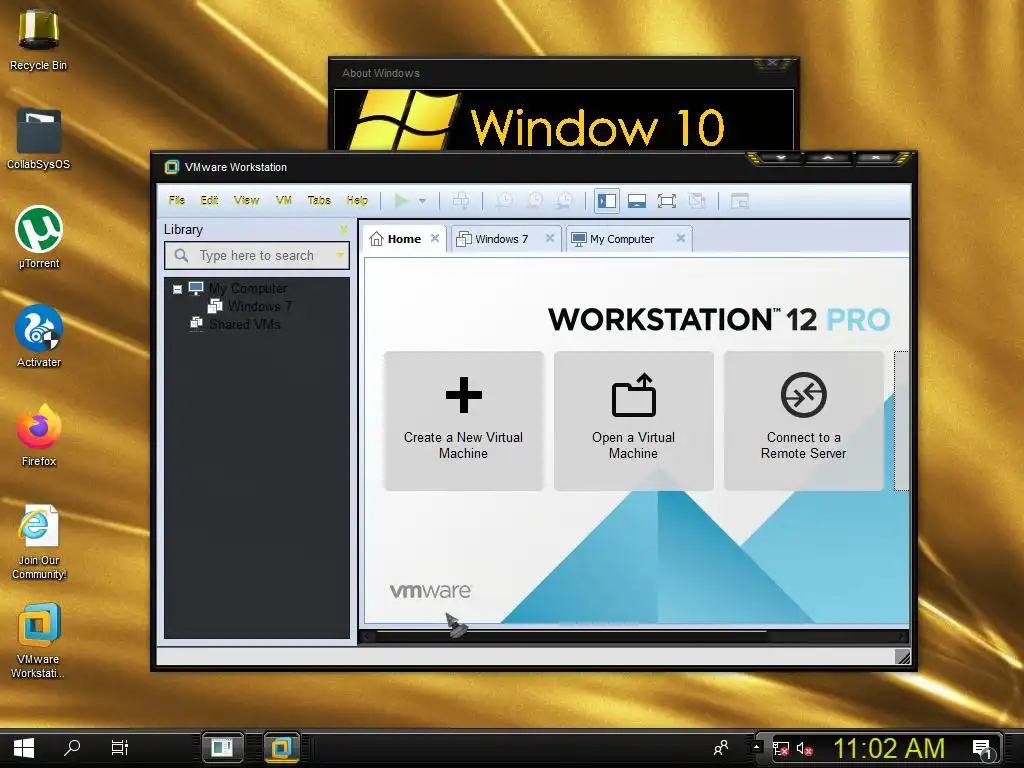Click the resize grip in VMware status bar
This screenshot has width=1024, height=768.
903,657
